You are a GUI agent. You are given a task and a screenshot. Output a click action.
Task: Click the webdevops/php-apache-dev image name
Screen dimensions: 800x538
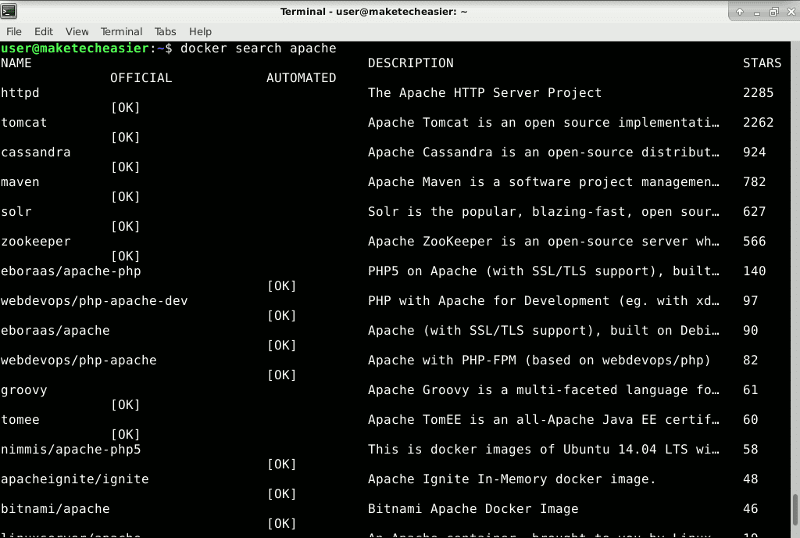pyautogui.click(x=94, y=301)
